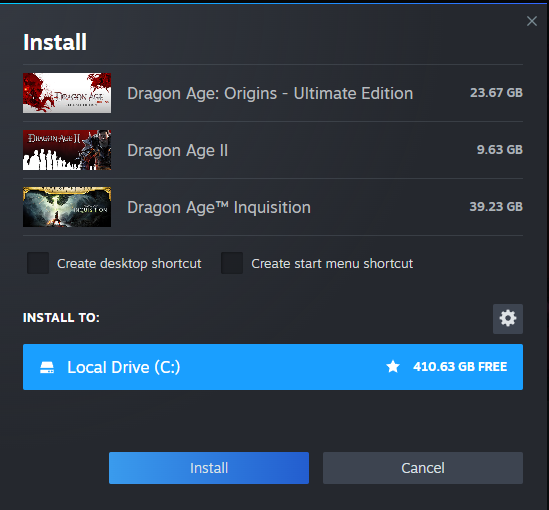Viewport: 549px width, 510px height.
Task: Enable Create desktop shortcut checkbox
Action: point(38,263)
